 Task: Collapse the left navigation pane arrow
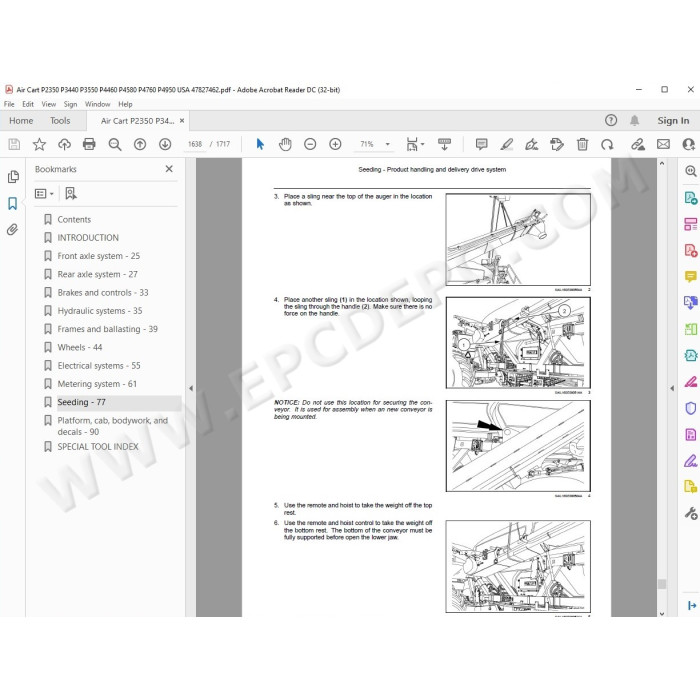tap(191, 388)
